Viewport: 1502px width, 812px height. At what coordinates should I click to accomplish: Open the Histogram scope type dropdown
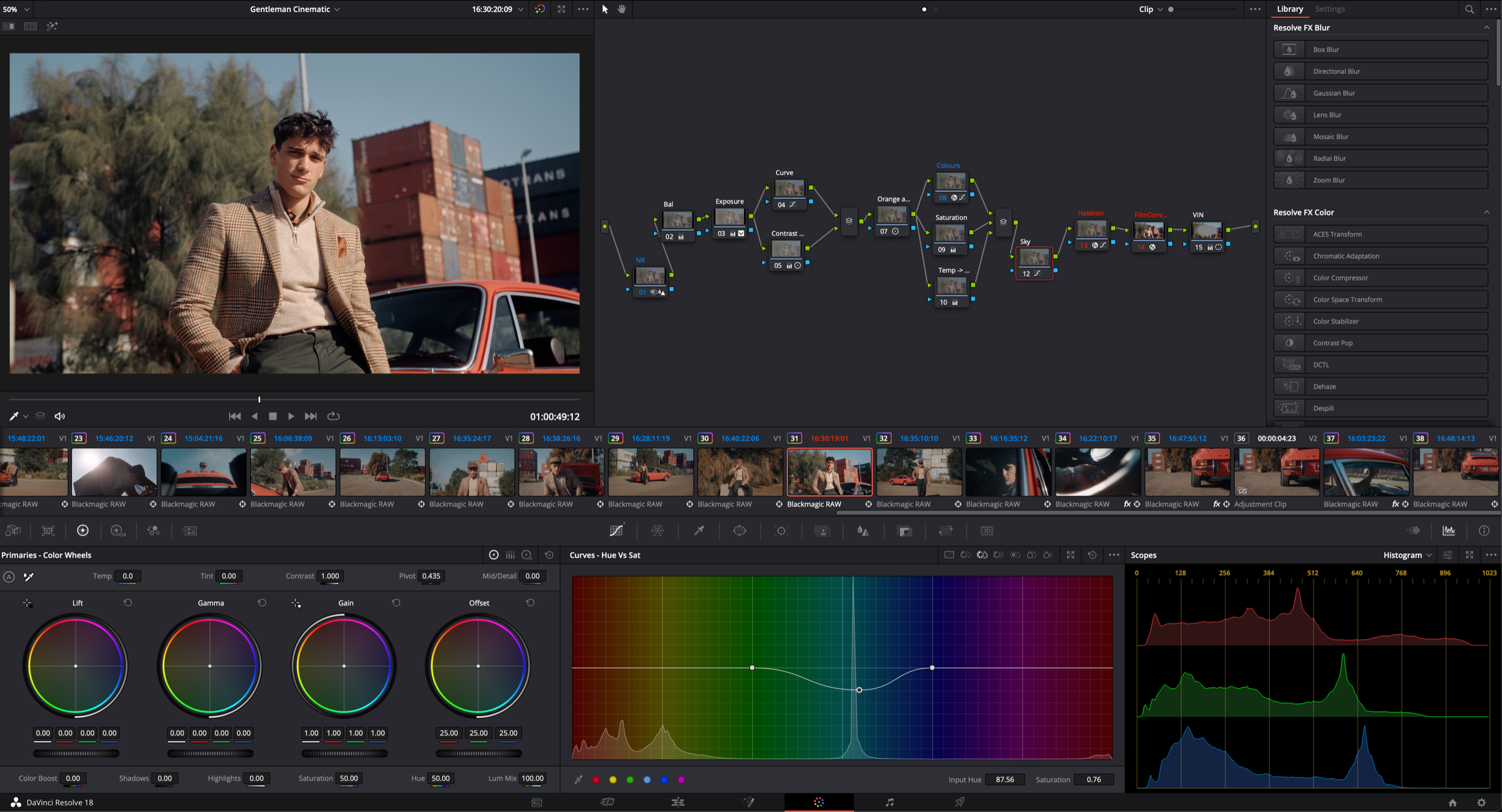1408,555
